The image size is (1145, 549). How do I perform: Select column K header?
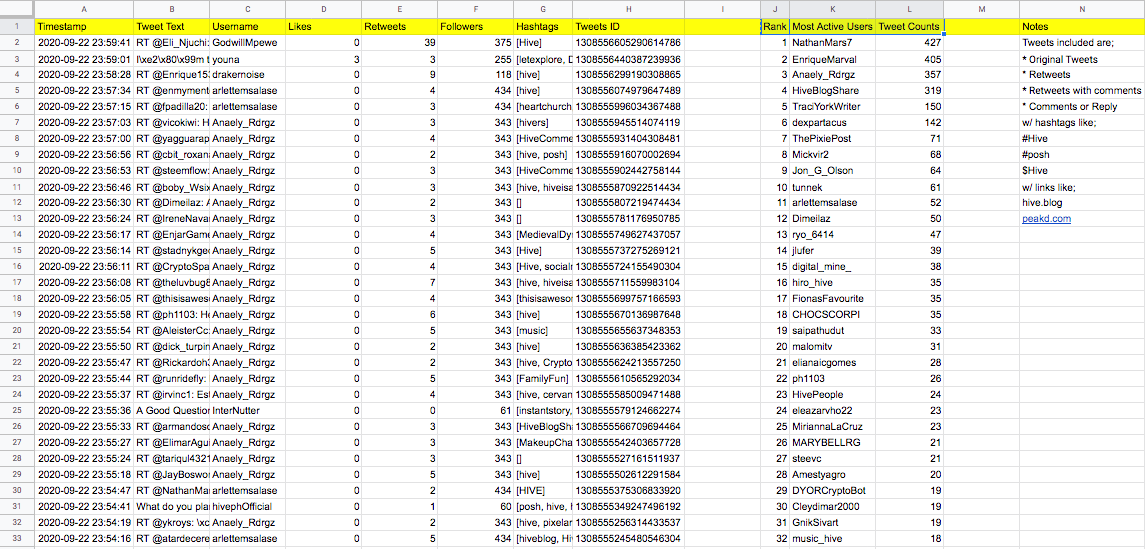[832, 9]
